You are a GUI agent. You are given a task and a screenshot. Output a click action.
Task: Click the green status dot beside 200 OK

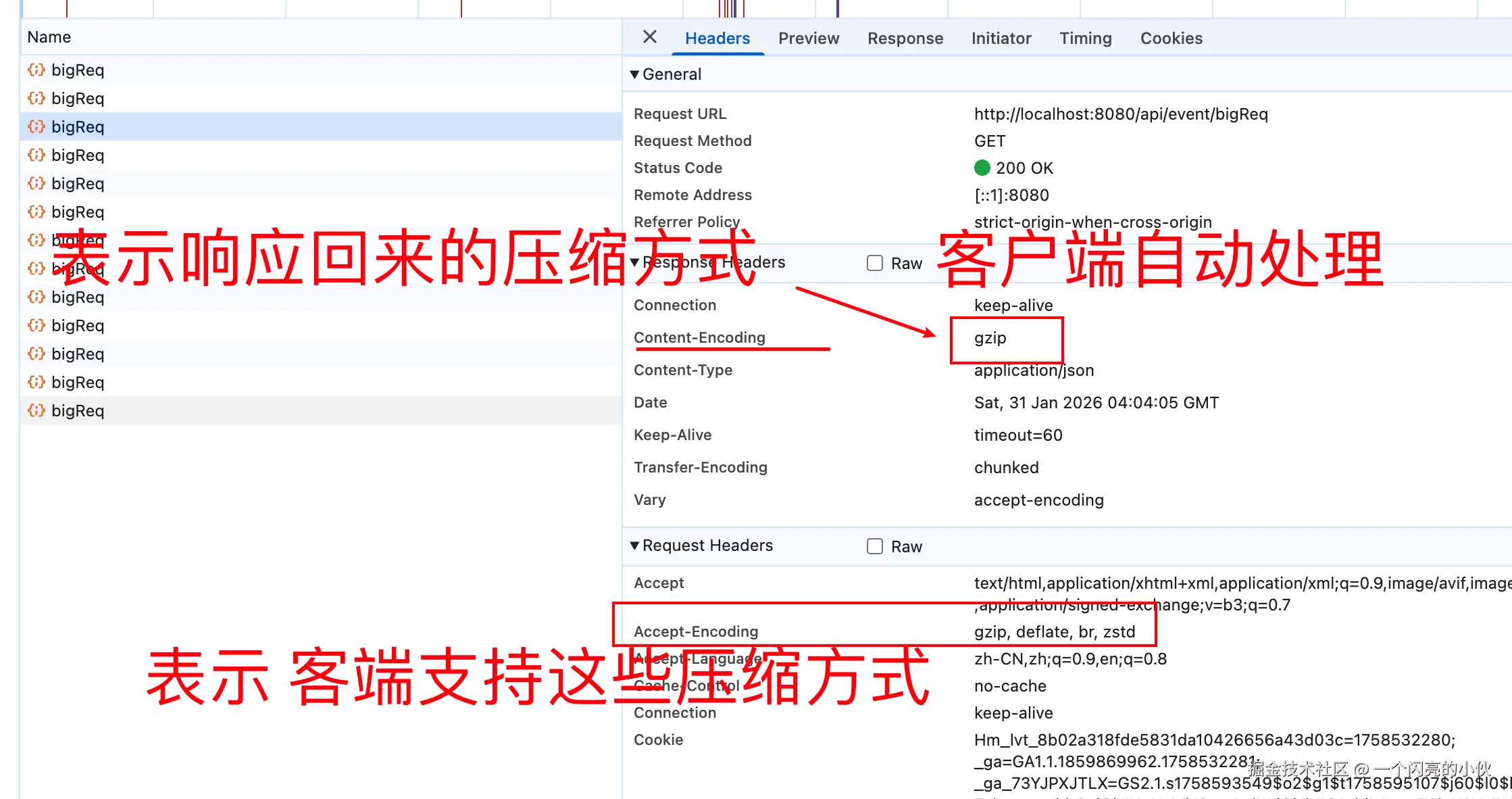click(x=982, y=168)
